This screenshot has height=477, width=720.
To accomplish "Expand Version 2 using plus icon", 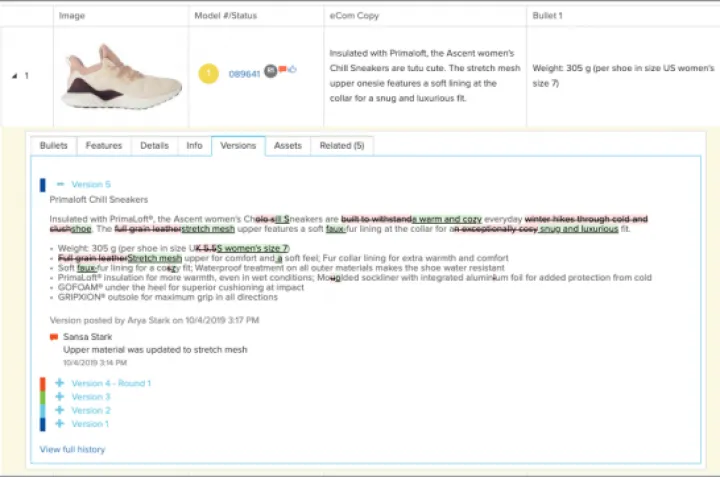I will coord(60,410).
